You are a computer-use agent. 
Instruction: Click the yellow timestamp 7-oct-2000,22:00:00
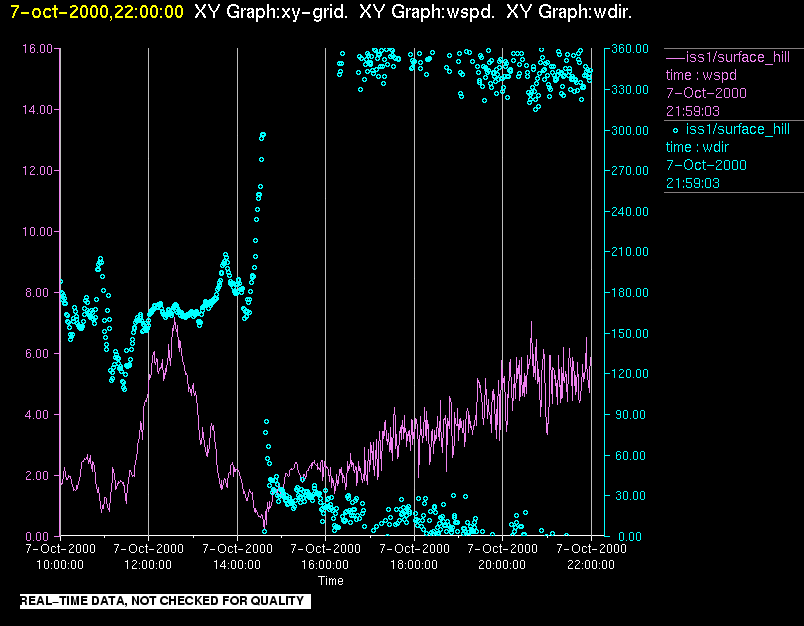tap(97, 12)
